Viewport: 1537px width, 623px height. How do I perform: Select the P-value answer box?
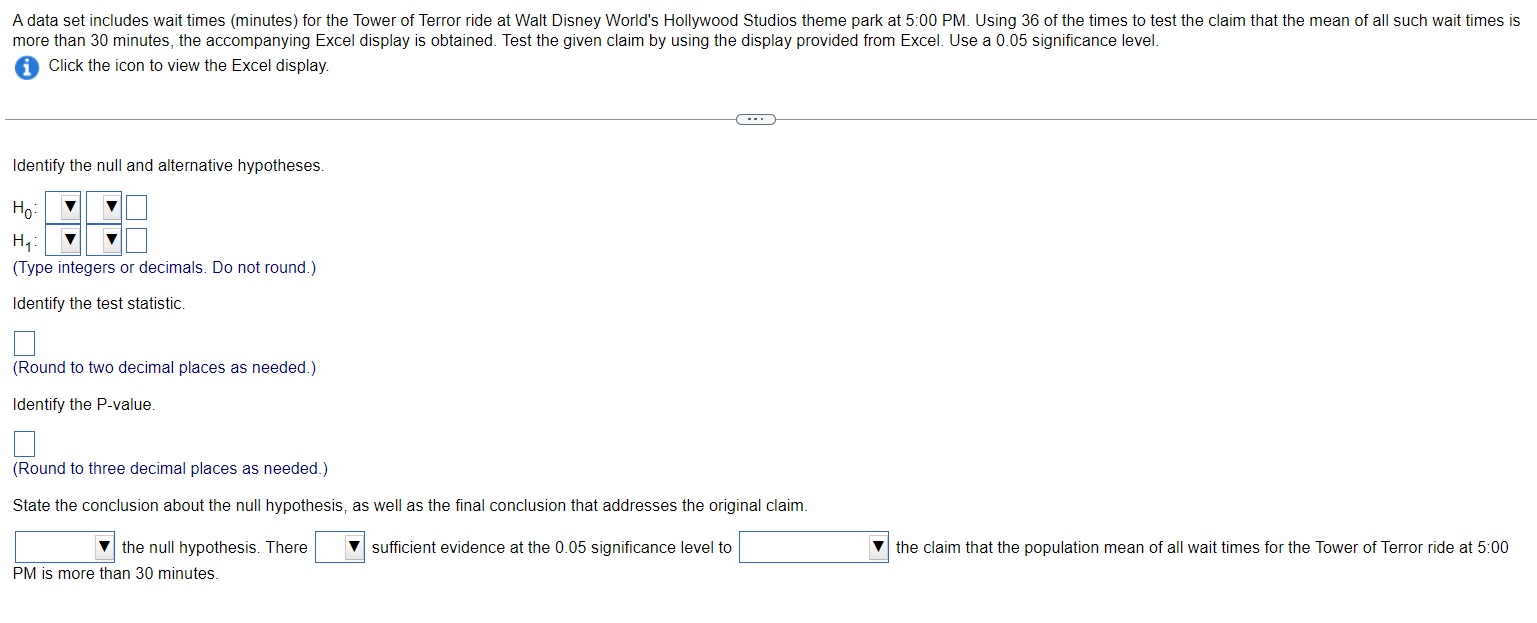click(x=23, y=443)
